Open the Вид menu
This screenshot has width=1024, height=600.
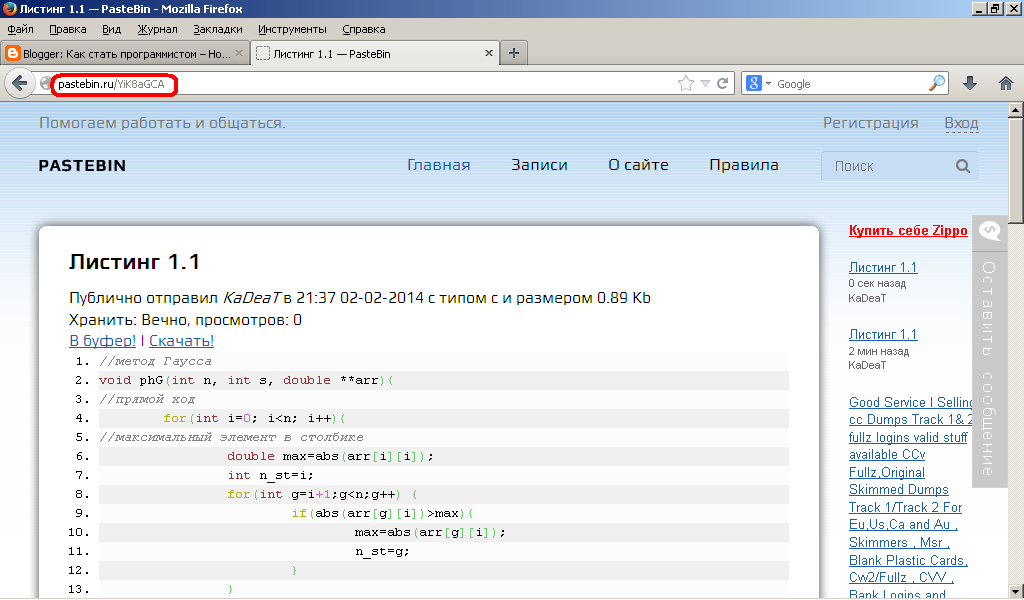coord(112,29)
